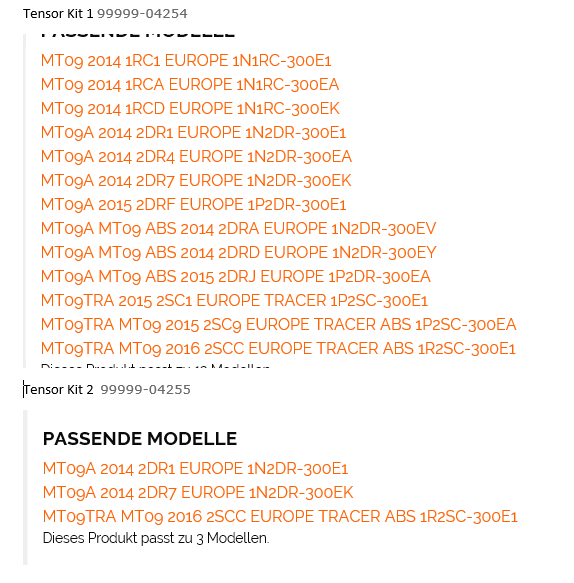The image size is (574, 583).
Task: Click the PASSENDE MODELLE heading under Kit 2
Action: click(140, 439)
